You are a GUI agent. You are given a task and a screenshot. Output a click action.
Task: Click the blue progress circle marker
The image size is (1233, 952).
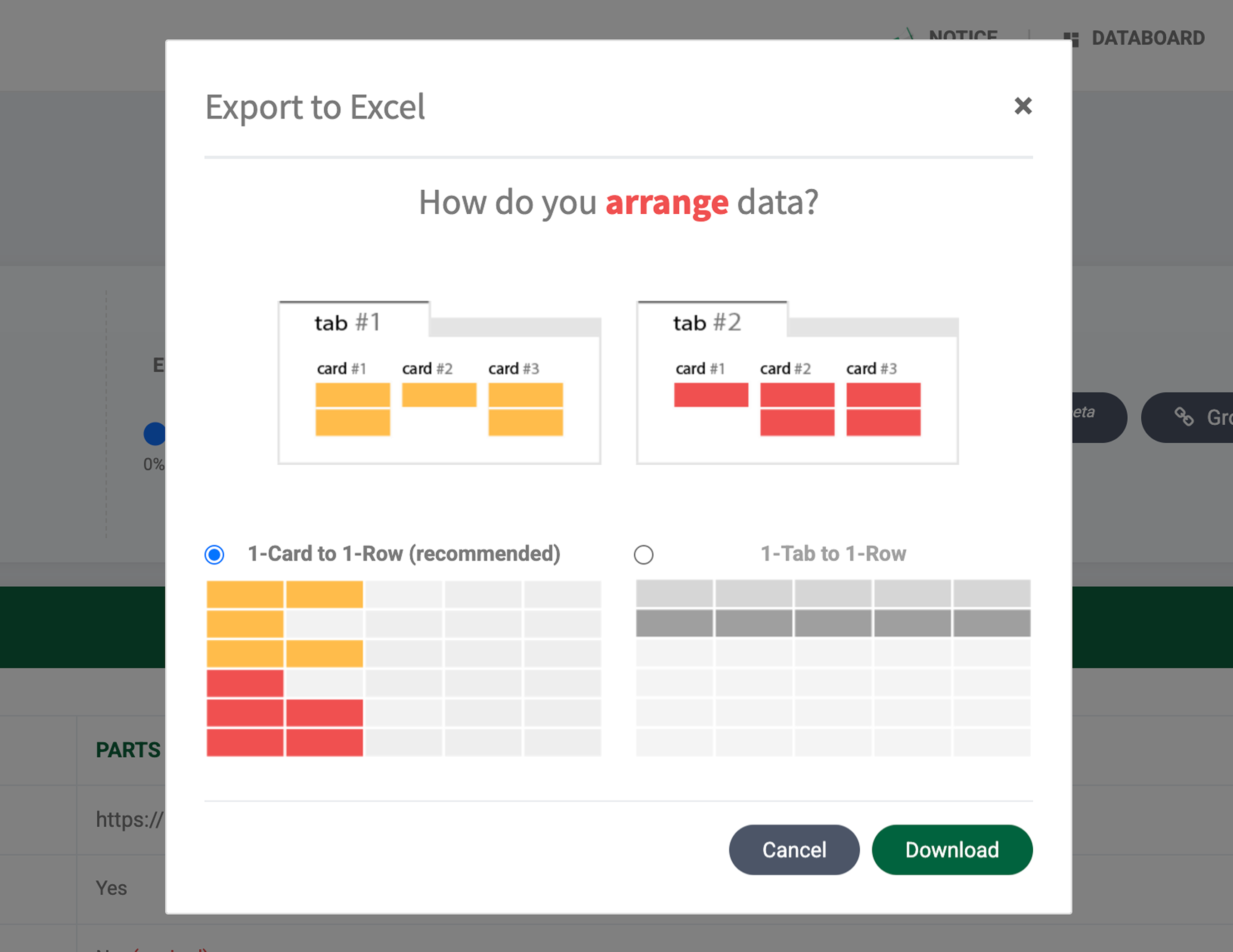click(x=155, y=433)
